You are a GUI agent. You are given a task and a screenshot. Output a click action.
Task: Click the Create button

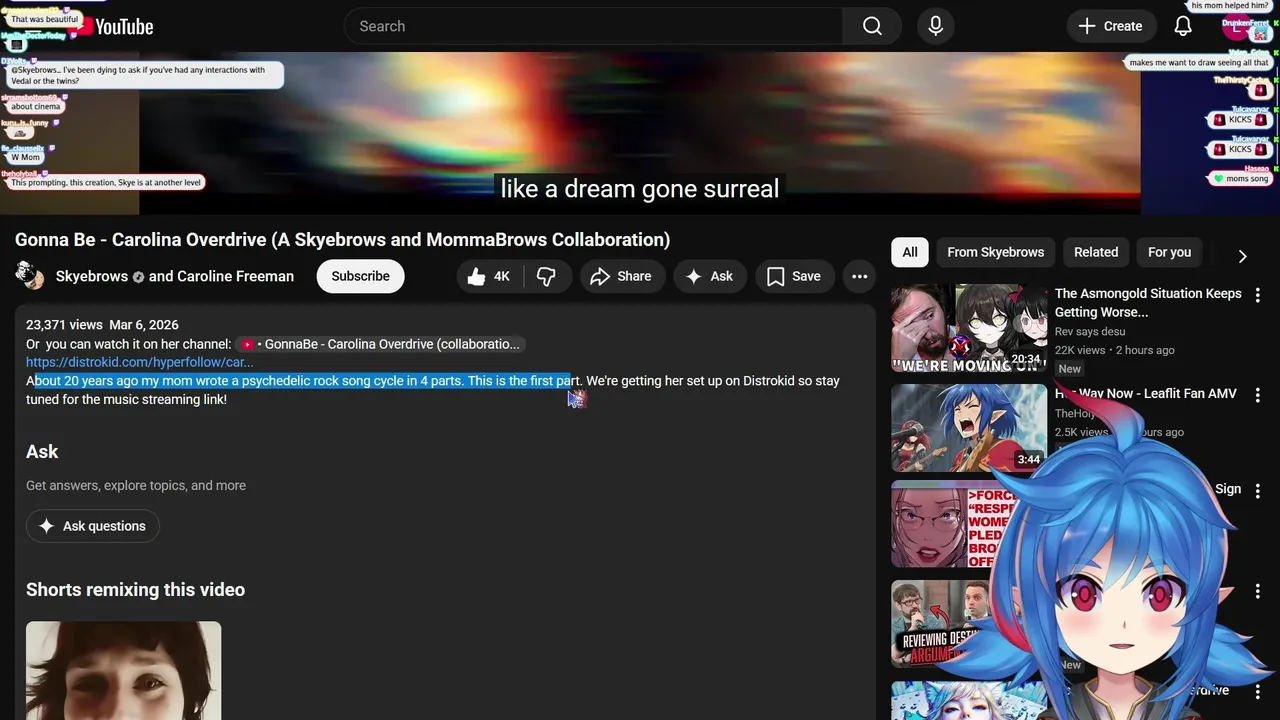pyautogui.click(x=1110, y=26)
